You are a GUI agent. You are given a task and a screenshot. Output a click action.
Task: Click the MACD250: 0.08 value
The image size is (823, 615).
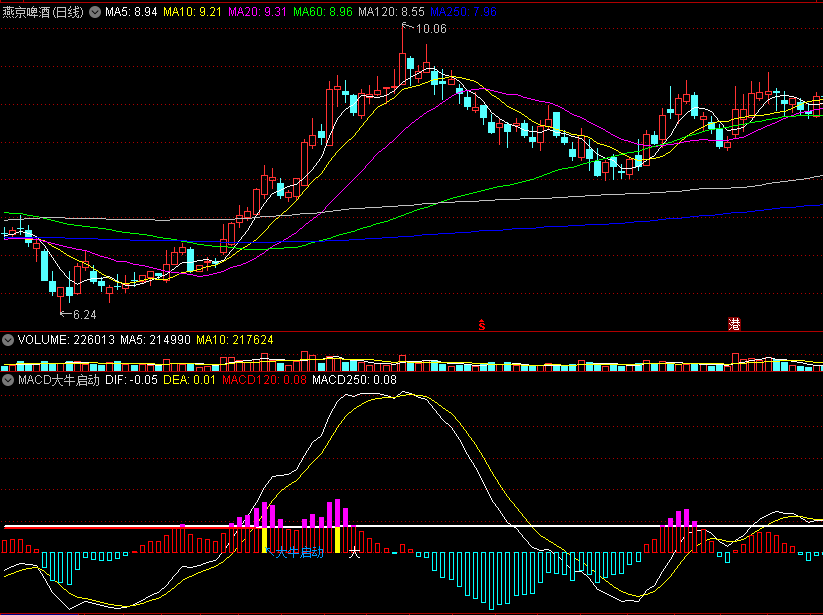[354, 380]
